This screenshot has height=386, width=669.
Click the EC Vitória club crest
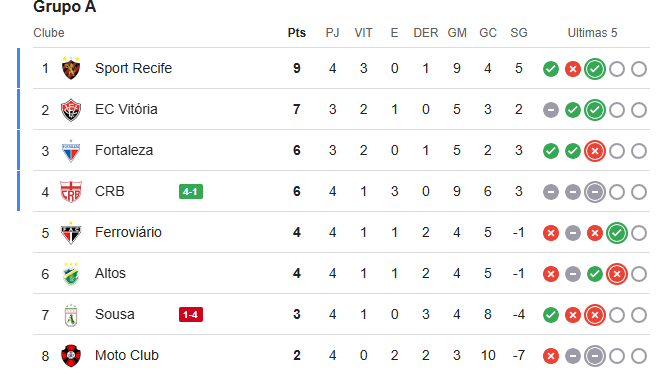pyautogui.click(x=71, y=110)
